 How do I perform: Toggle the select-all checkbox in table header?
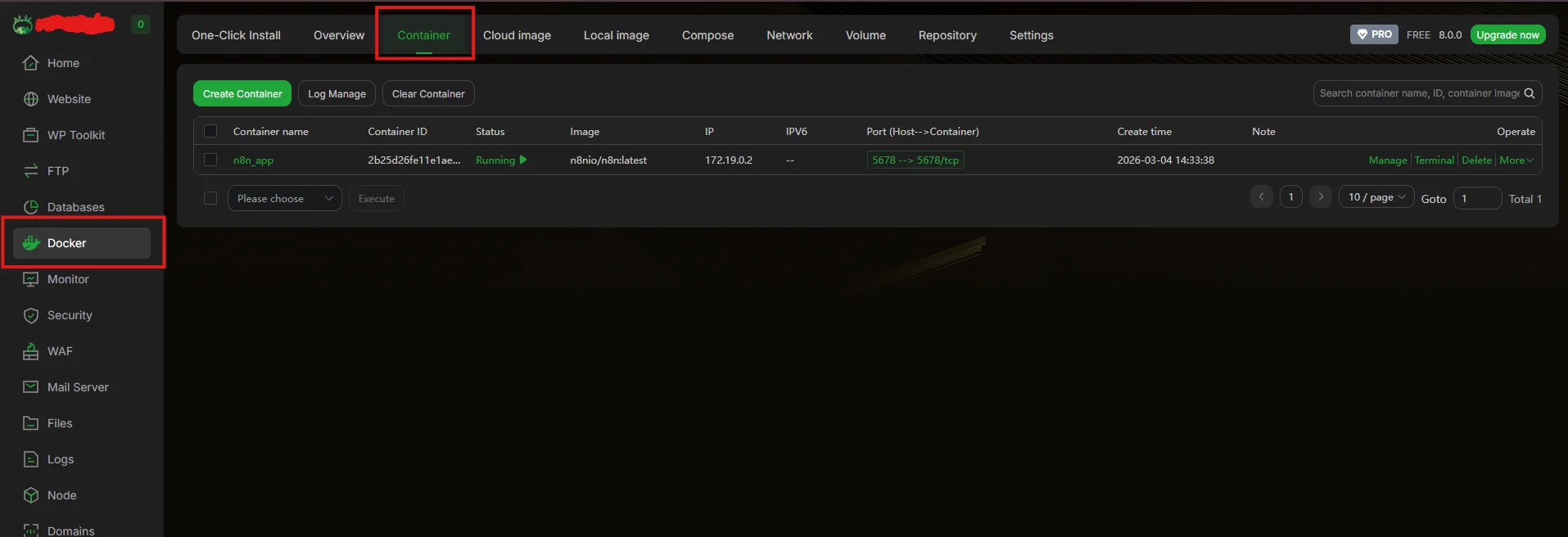[x=210, y=131]
